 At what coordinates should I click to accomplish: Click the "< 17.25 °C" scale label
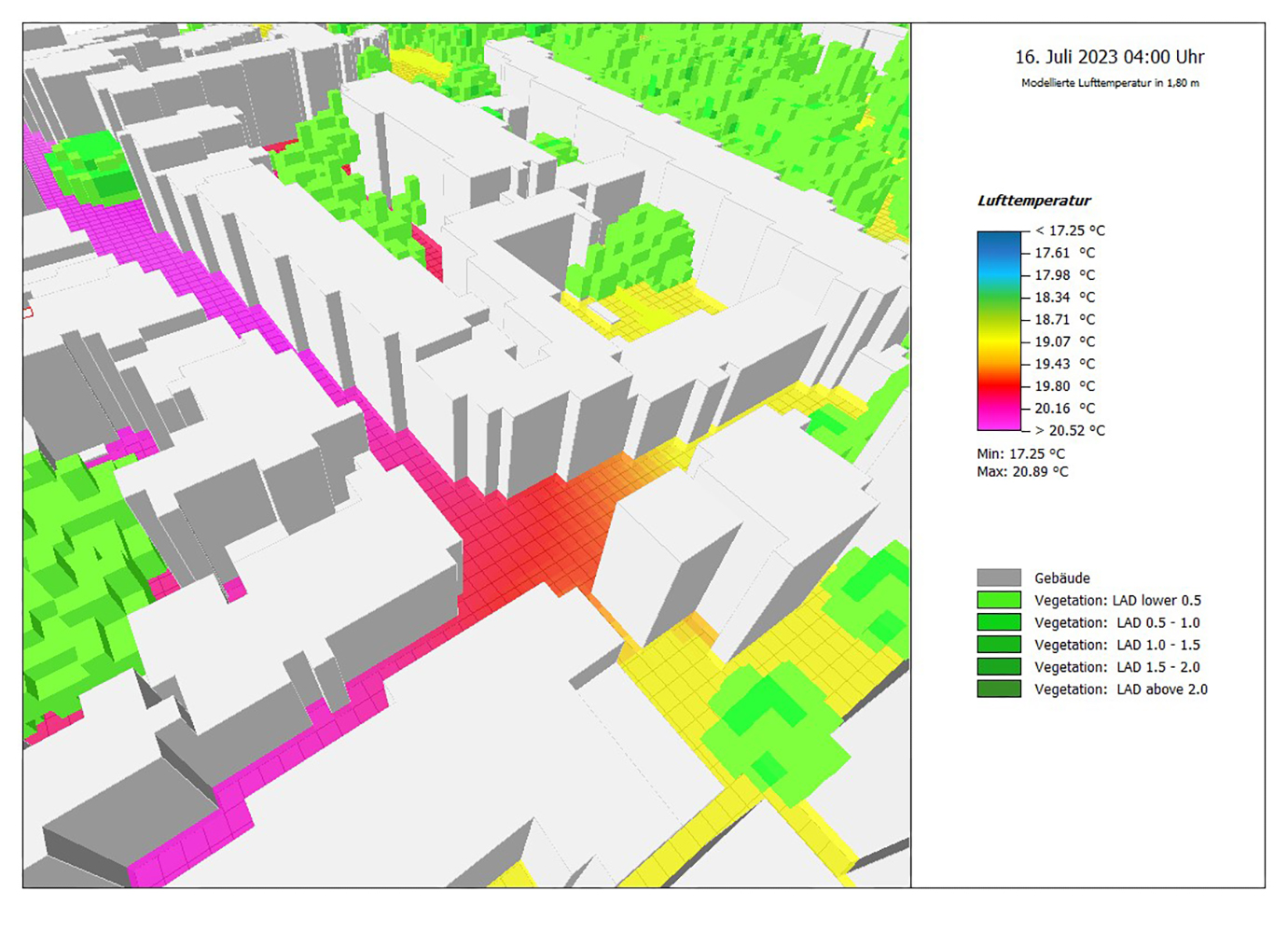(x=1069, y=230)
